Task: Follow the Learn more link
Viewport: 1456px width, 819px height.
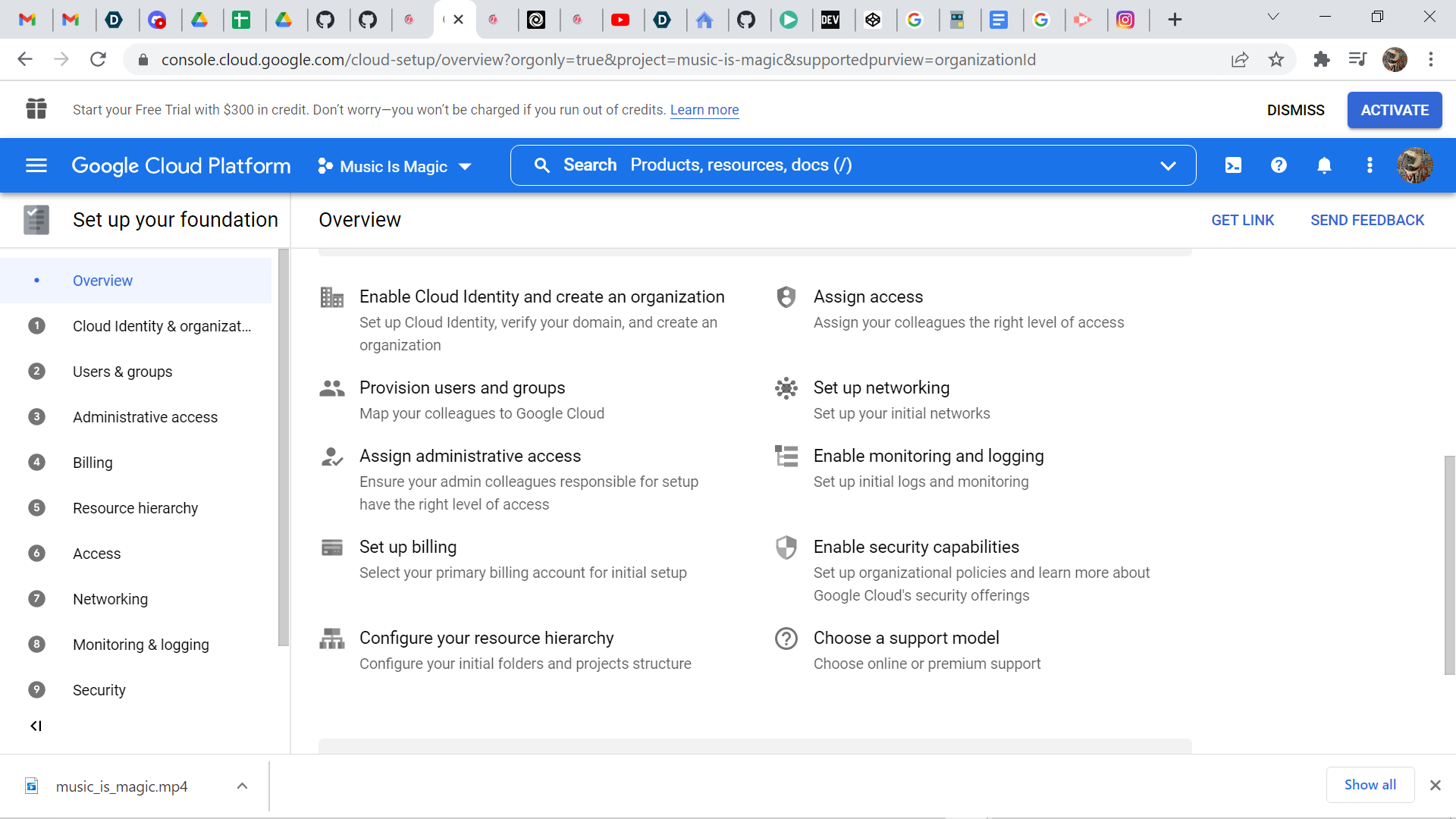Action: tap(704, 110)
